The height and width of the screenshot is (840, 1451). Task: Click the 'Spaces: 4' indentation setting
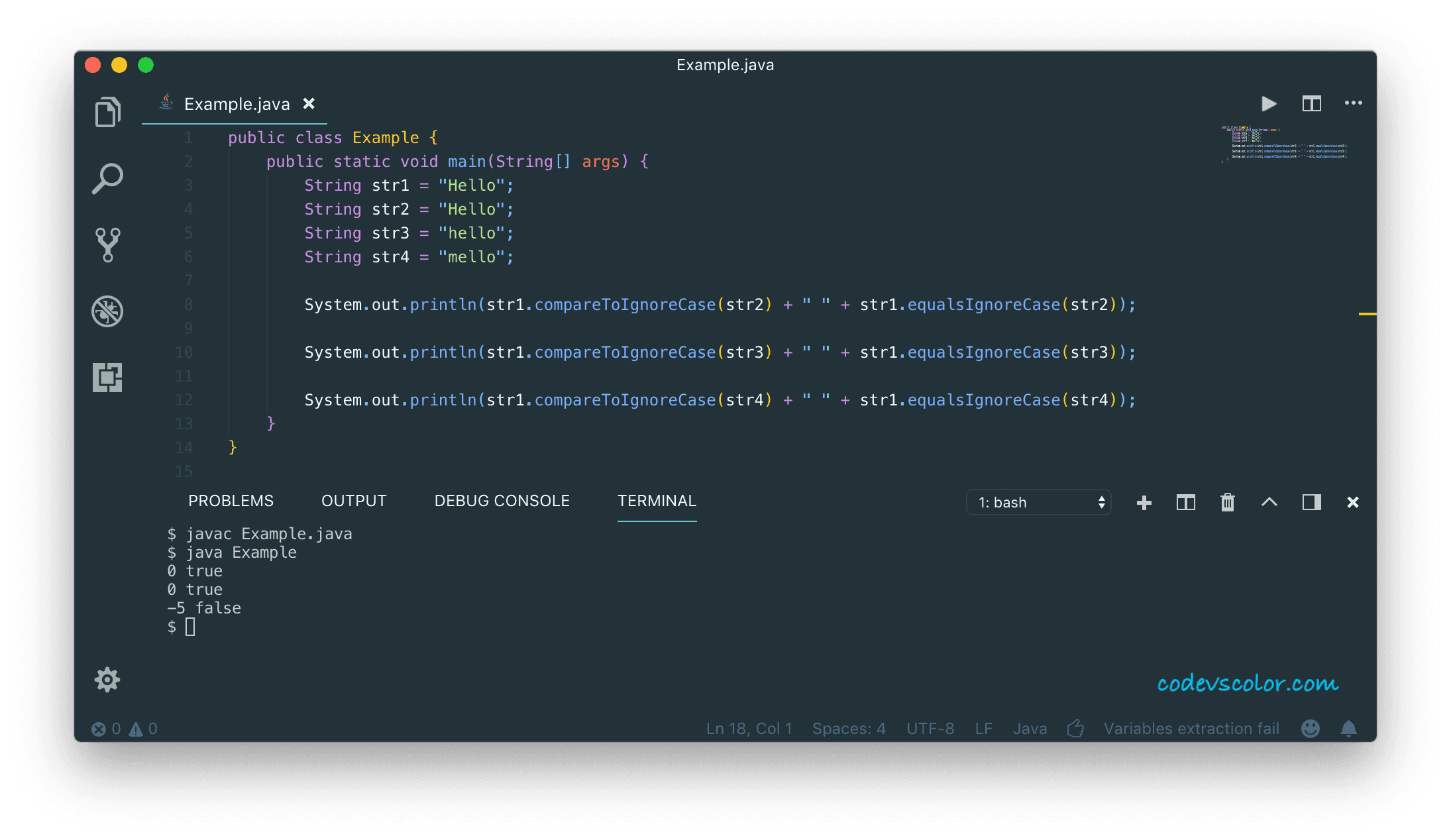pyautogui.click(x=849, y=729)
